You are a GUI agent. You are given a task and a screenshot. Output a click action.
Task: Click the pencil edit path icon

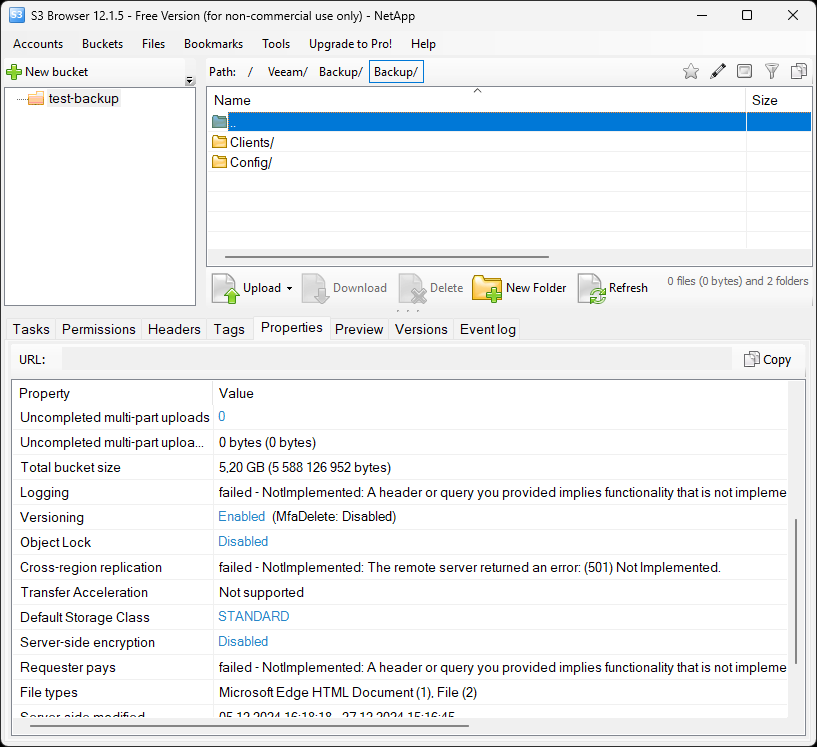tap(717, 71)
